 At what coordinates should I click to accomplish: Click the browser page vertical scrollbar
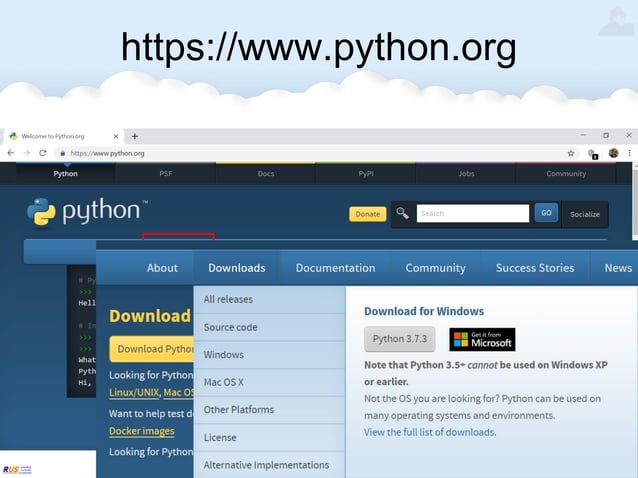point(635,203)
